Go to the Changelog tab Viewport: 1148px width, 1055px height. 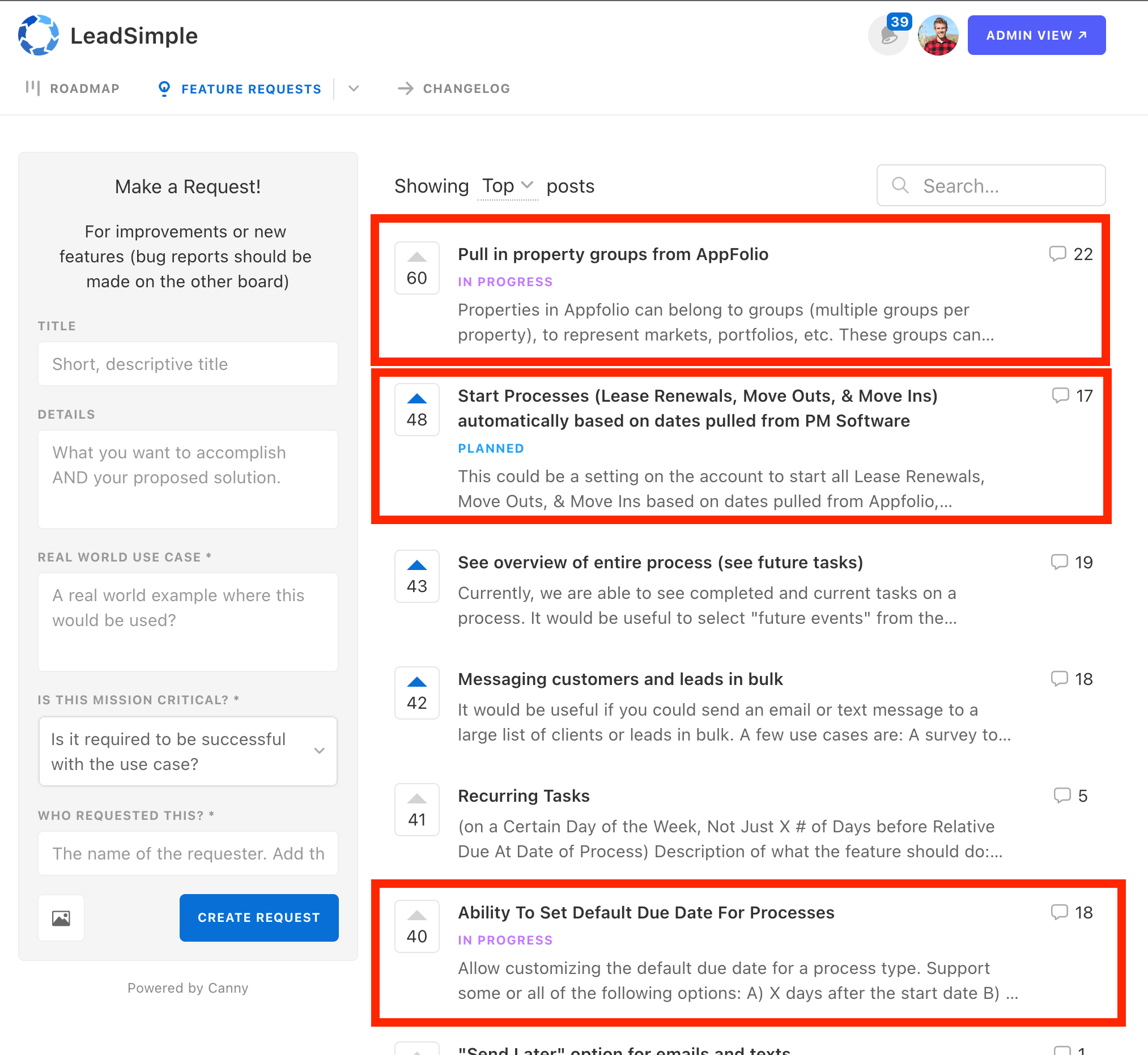coord(454,88)
